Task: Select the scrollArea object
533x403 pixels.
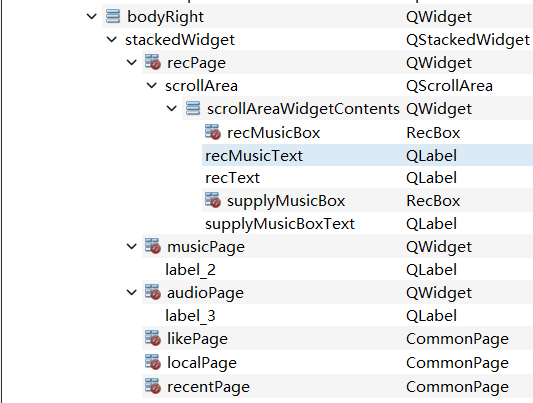Action: [x=201, y=86]
